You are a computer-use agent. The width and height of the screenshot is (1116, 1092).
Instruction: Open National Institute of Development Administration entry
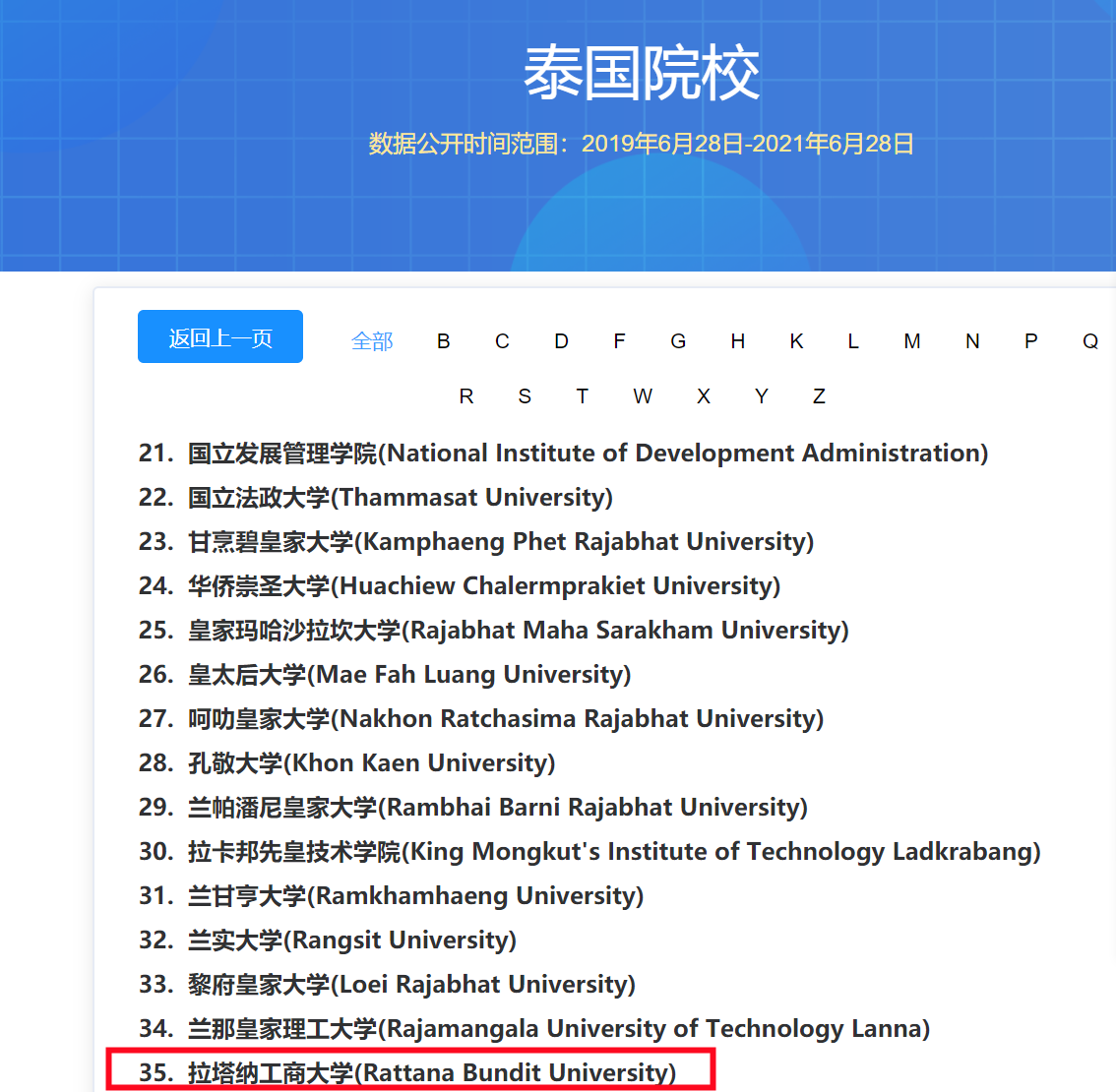click(588, 454)
